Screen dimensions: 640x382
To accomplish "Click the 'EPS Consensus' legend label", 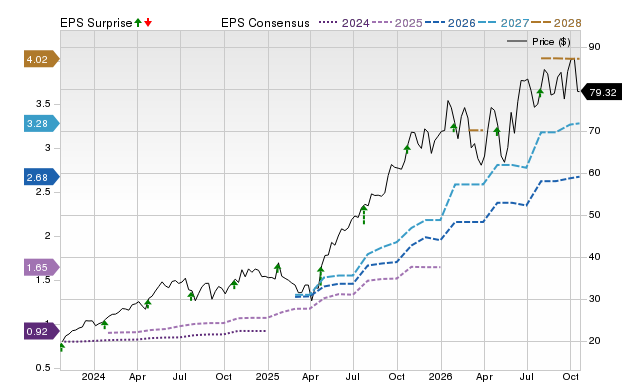I will tap(265, 23).
